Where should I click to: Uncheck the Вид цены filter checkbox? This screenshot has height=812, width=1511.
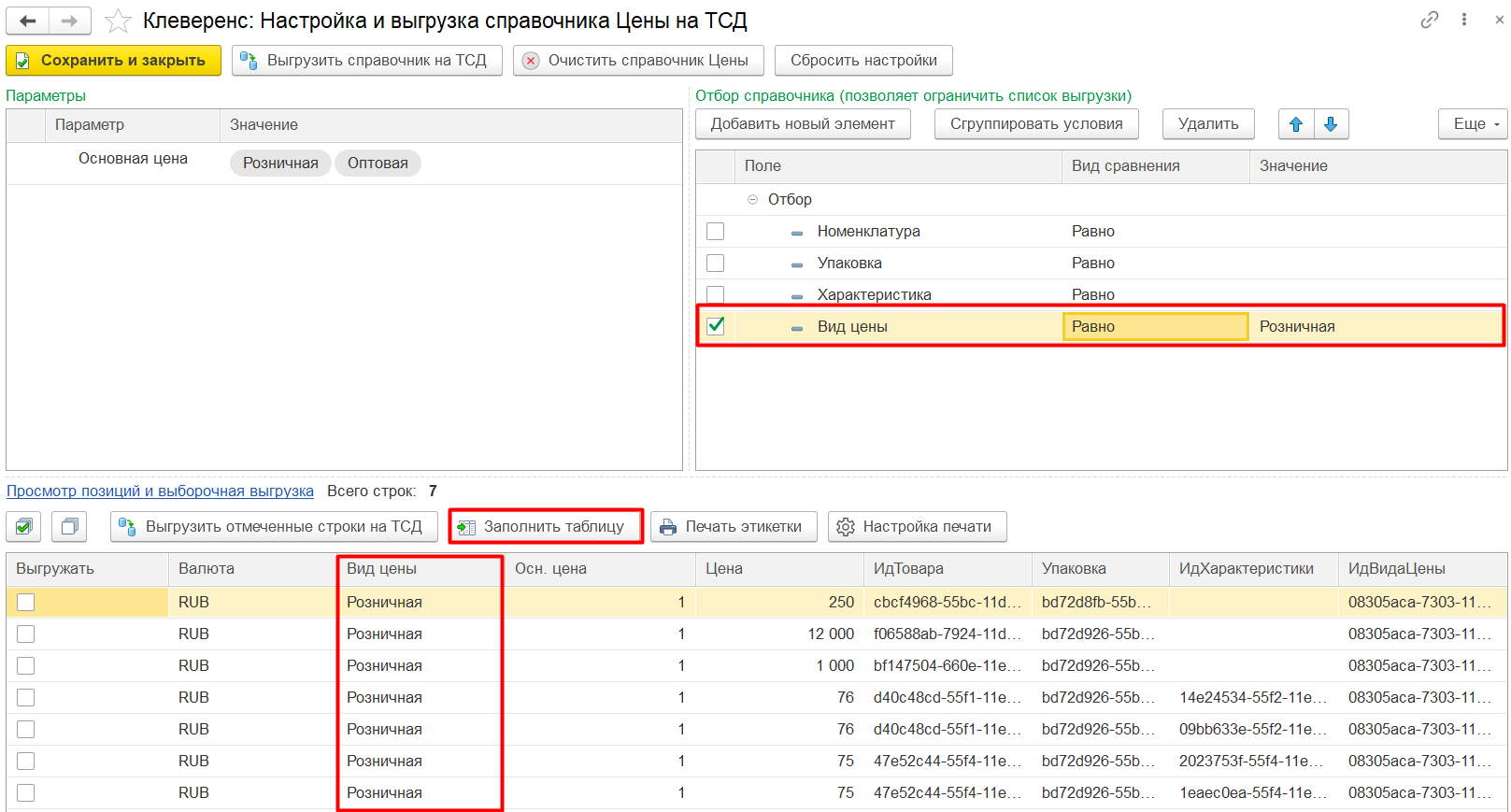[x=716, y=326]
